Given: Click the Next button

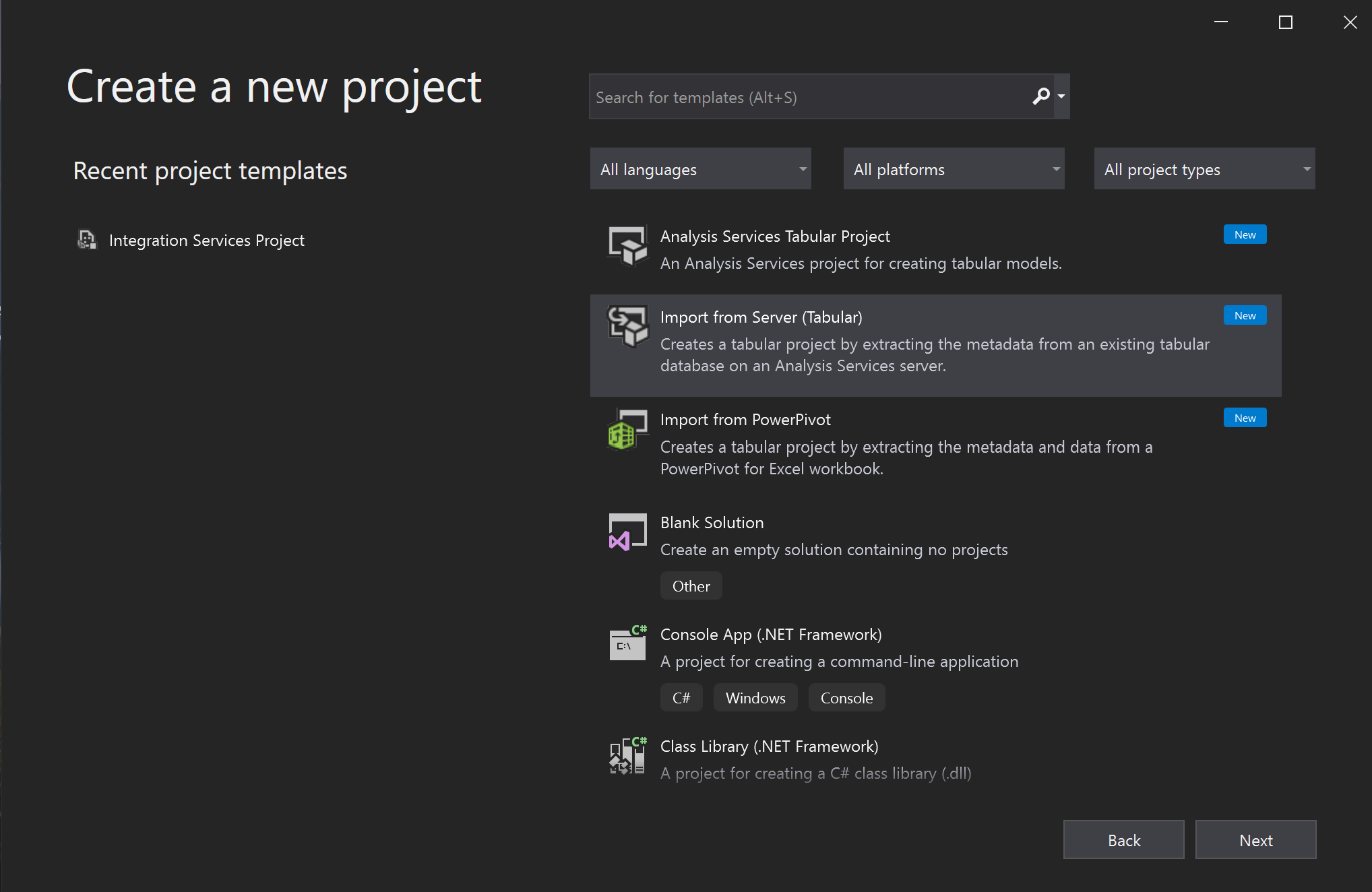Looking at the screenshot, I should 1256,839.
